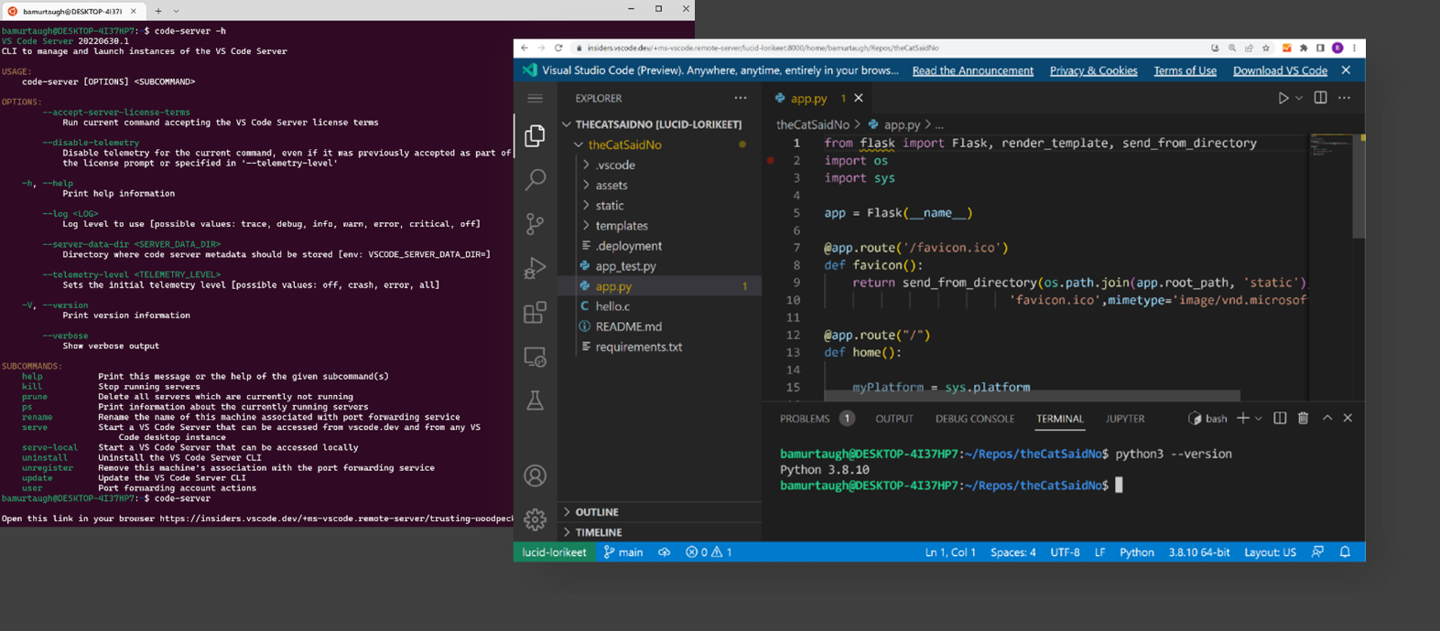Open the Manage gear settings
The width and height of the screenshot is (1440, 631).
click(x=535, y=519)
